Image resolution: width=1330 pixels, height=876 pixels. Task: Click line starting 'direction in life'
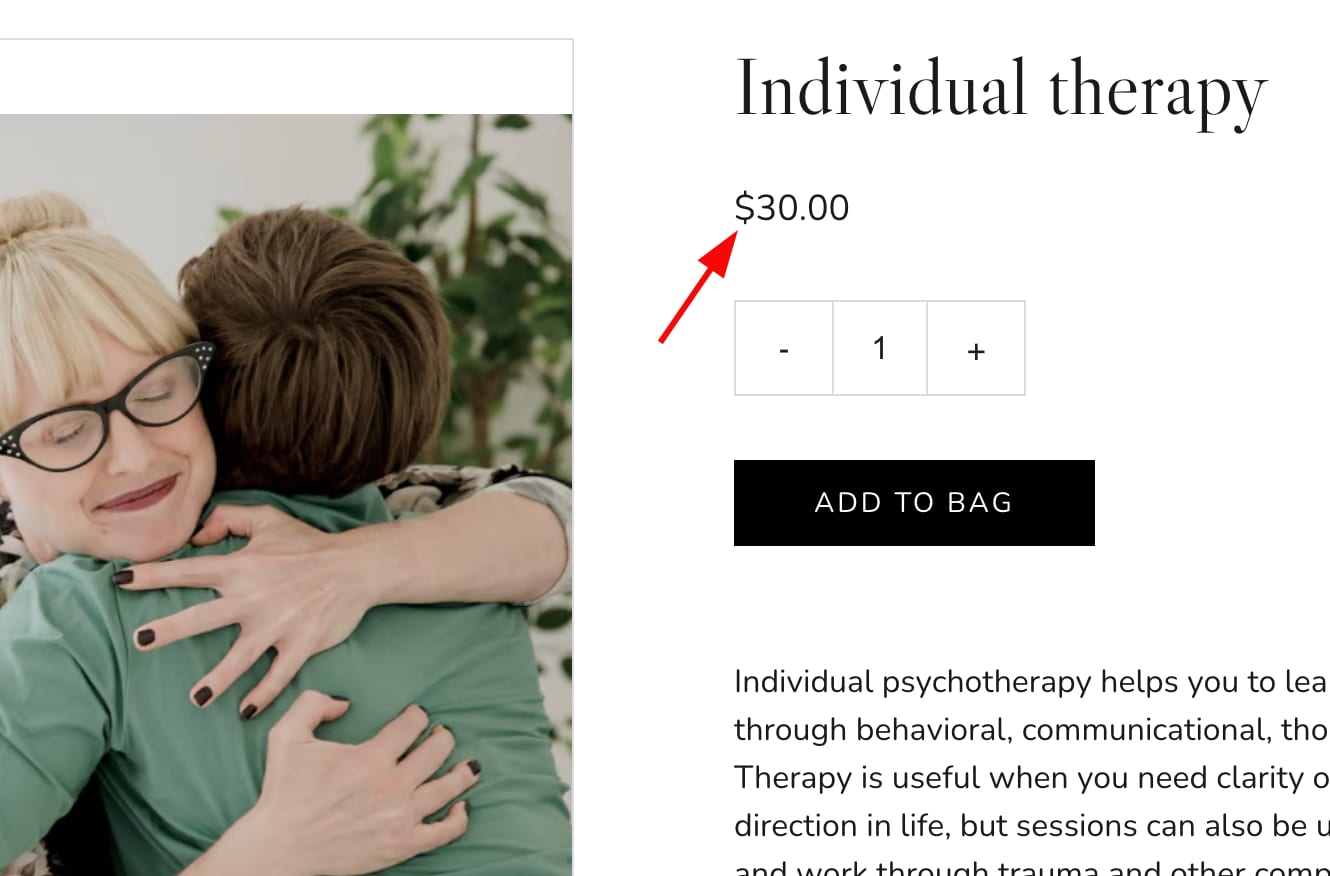point(1032,826)
